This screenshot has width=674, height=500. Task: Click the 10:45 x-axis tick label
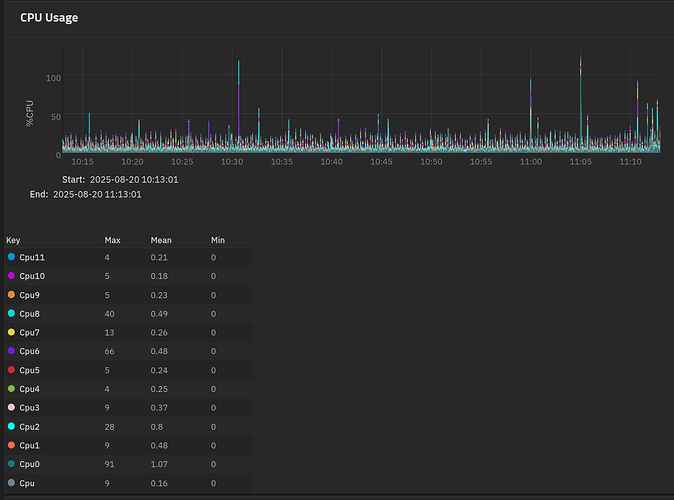[381, 162]
